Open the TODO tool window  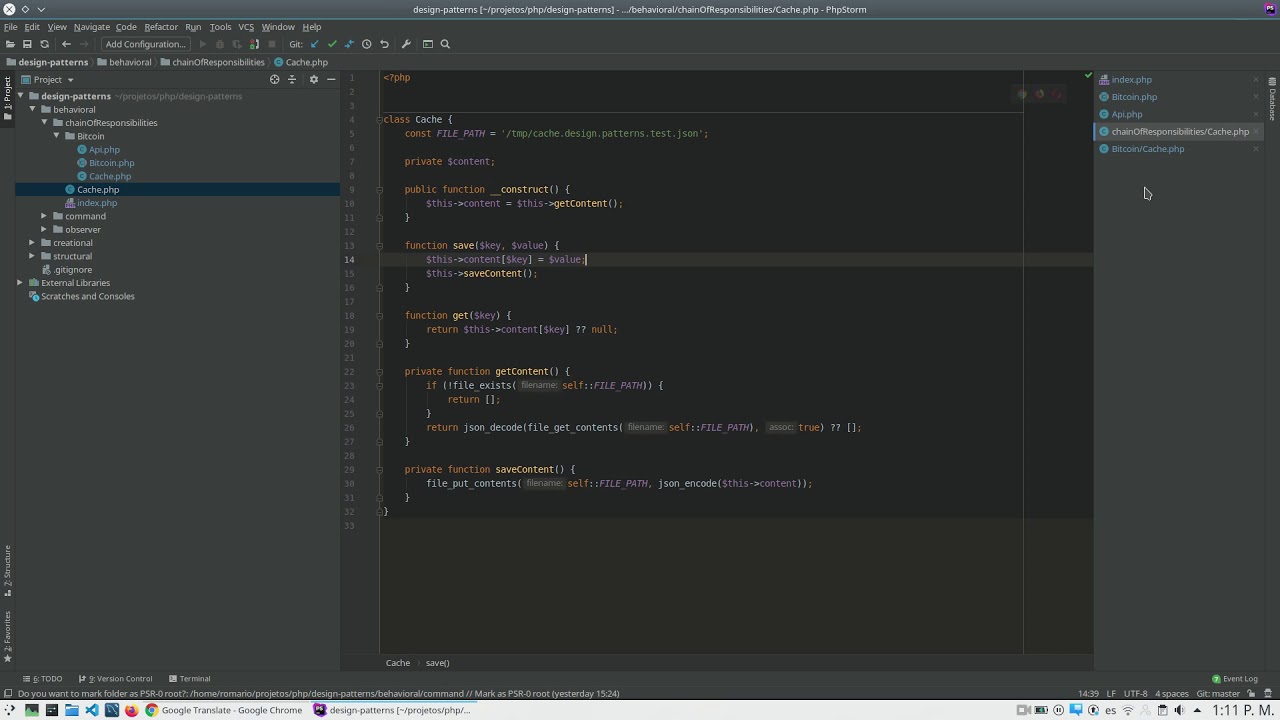(x=42, y=679)
